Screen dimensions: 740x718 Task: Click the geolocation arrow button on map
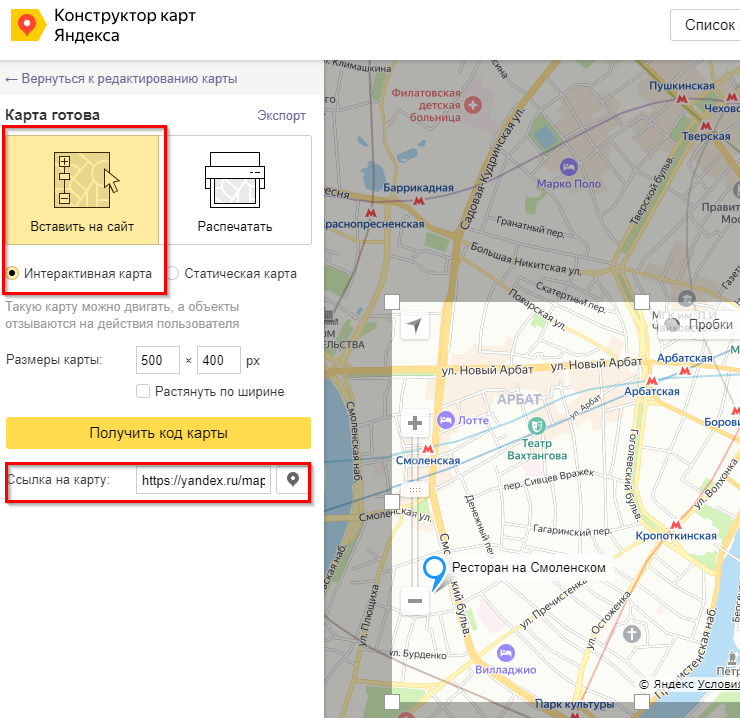point(414,325)
